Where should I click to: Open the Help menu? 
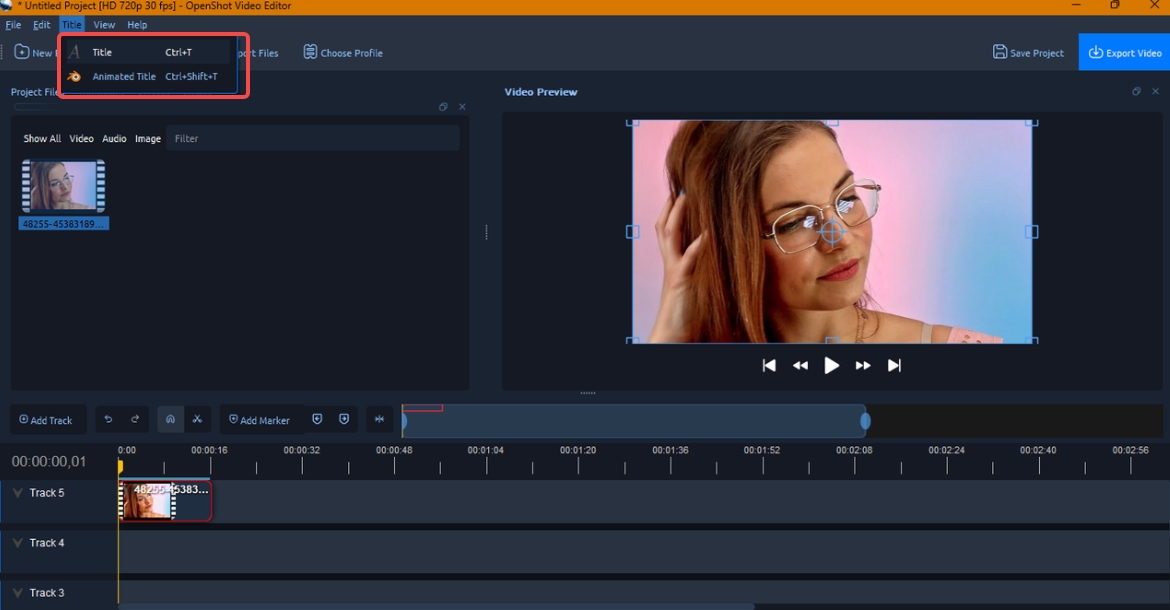point(137,25)
